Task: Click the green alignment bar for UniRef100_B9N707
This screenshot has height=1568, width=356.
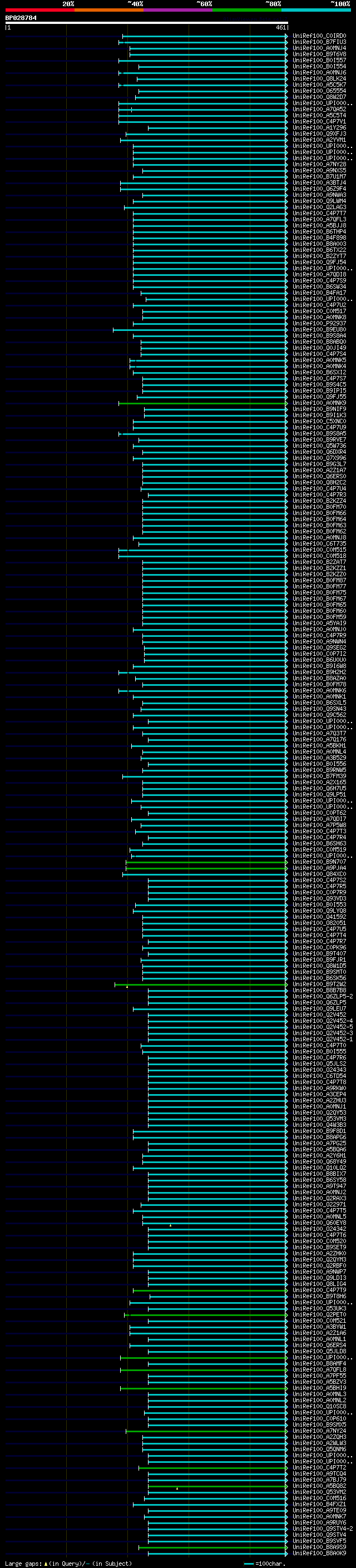Action: 207,862
